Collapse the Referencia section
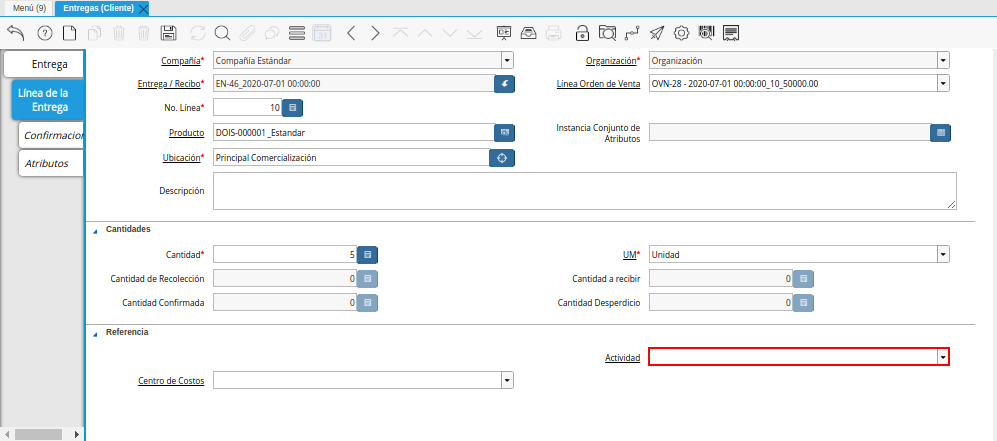 pos(96,334)
